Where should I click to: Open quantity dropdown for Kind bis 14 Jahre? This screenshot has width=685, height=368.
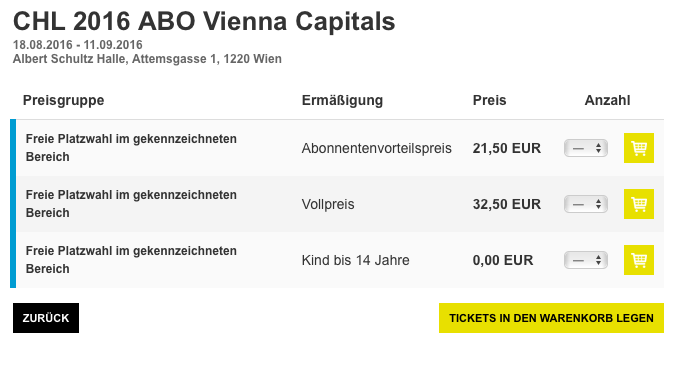586,260
